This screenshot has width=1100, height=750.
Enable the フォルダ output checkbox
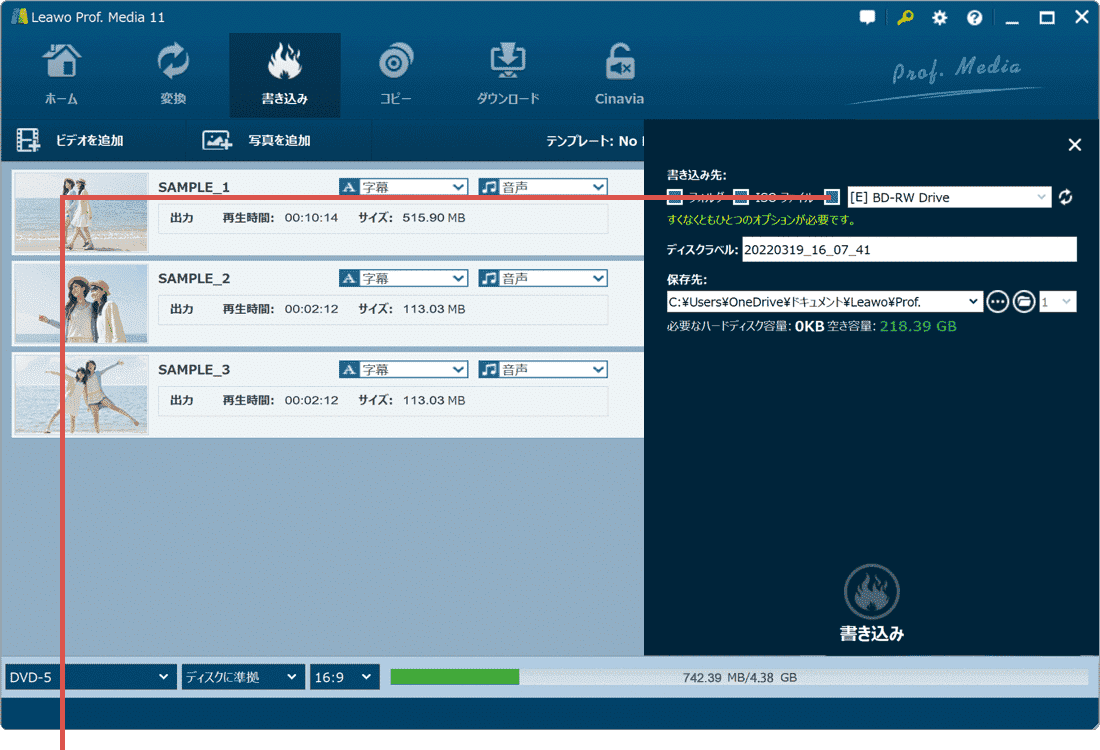pos(675,197)
